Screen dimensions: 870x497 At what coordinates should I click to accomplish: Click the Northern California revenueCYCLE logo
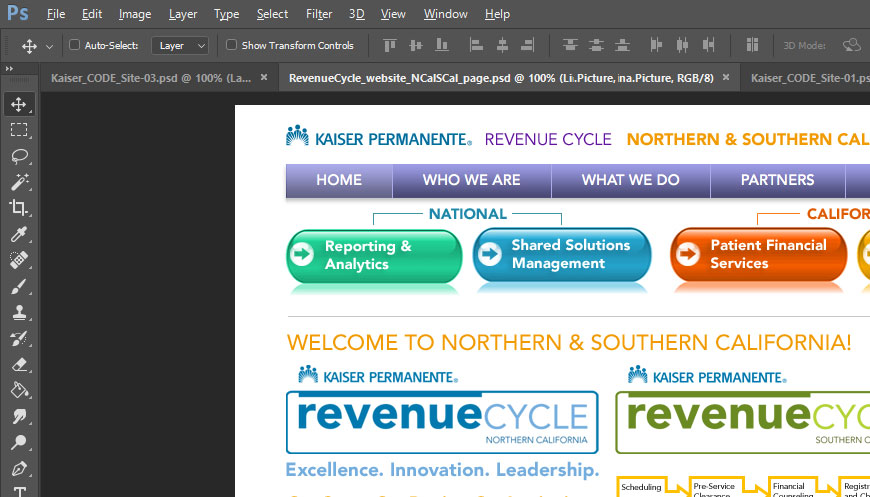[442, 422]
